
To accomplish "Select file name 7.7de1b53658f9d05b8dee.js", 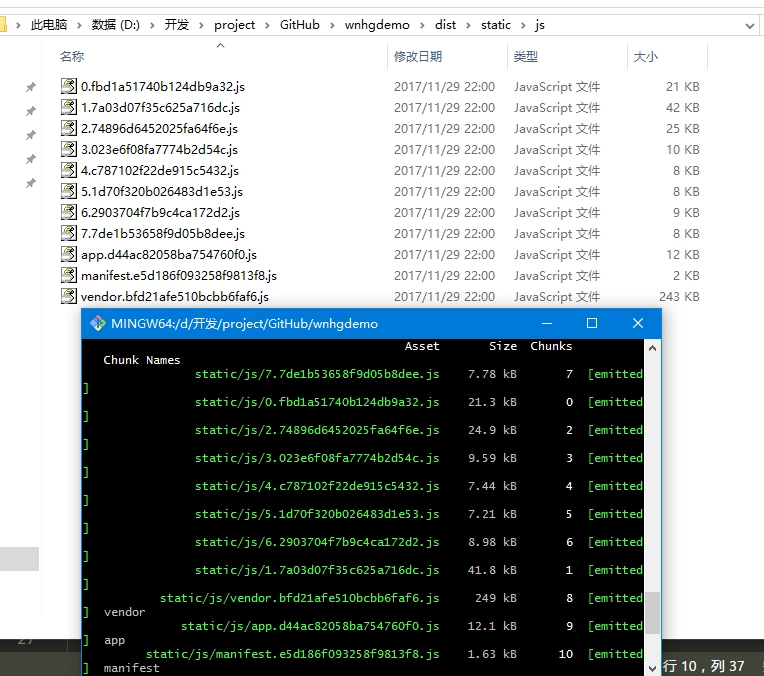I will click(163, 233).
